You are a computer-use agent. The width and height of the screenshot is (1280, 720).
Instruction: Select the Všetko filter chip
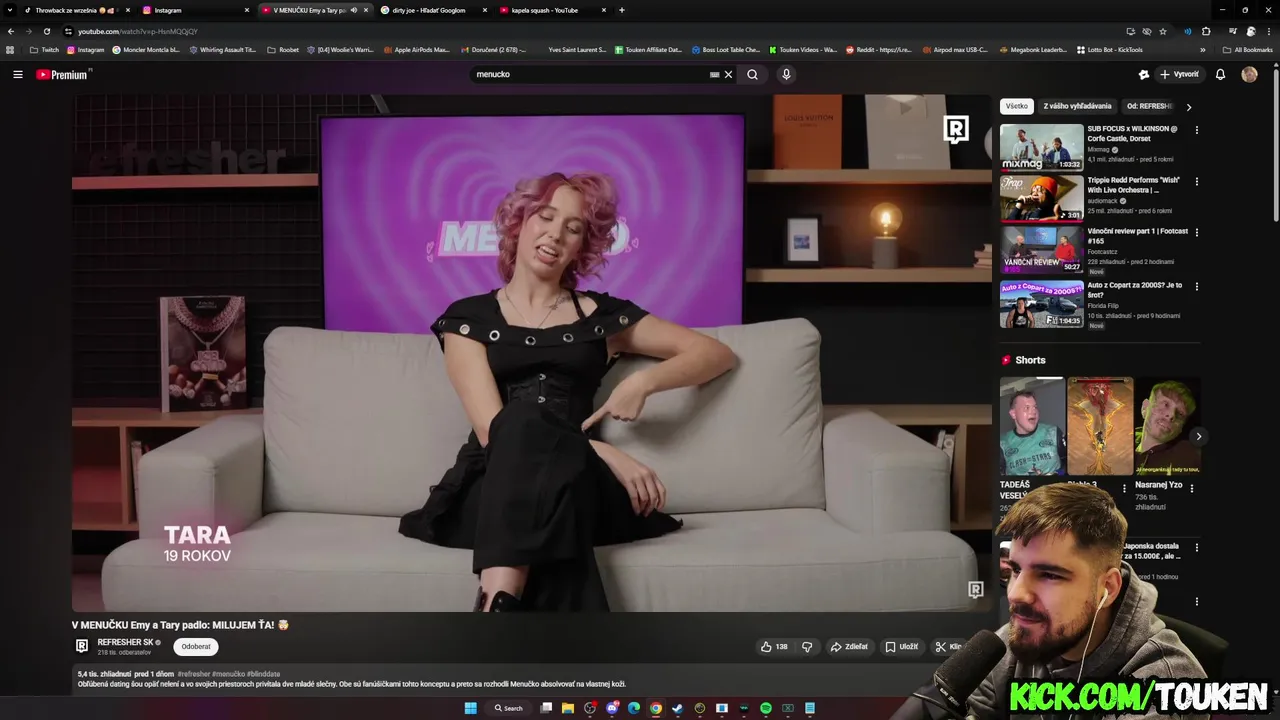[x=1017, y=106]
